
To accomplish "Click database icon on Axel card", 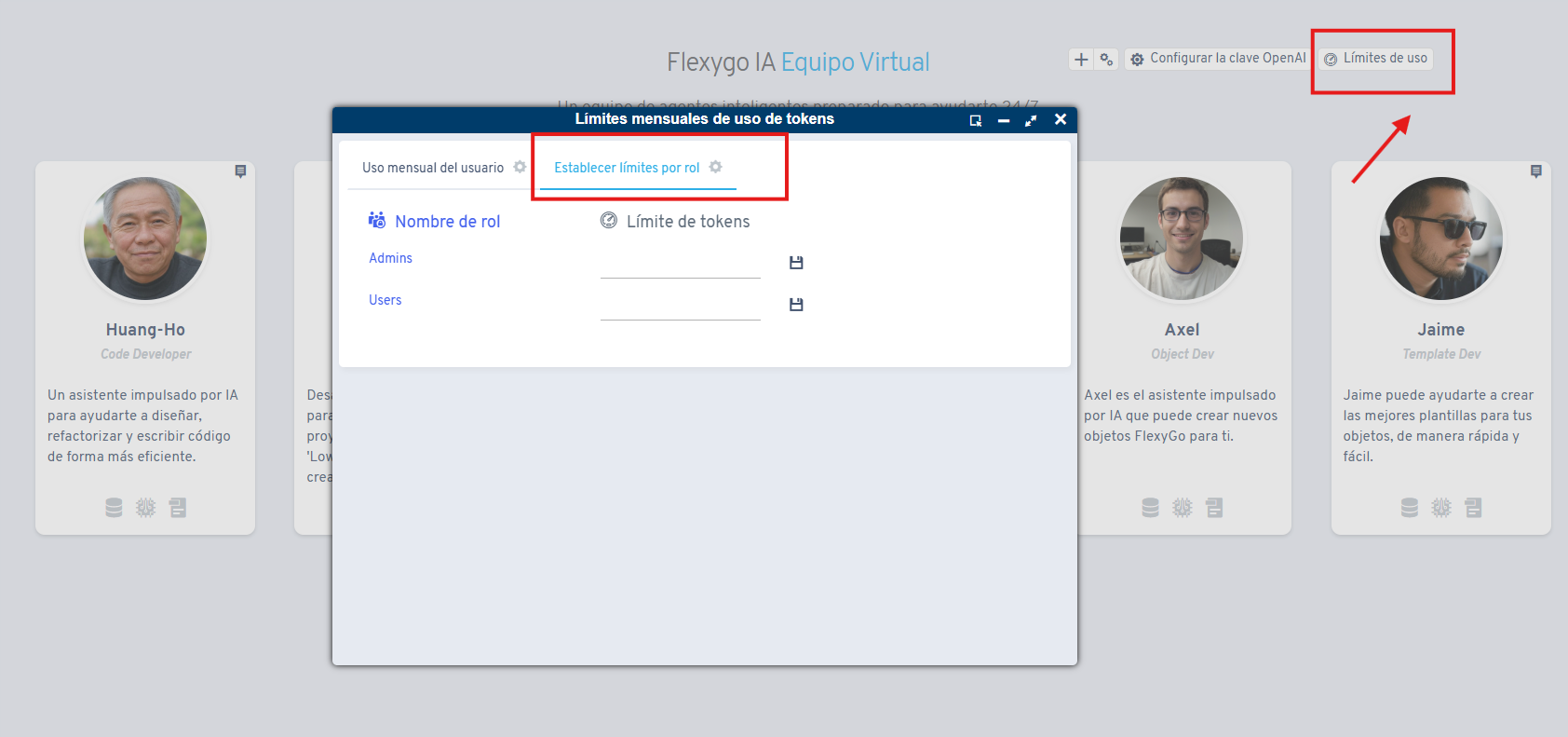I will [1150, 508].
